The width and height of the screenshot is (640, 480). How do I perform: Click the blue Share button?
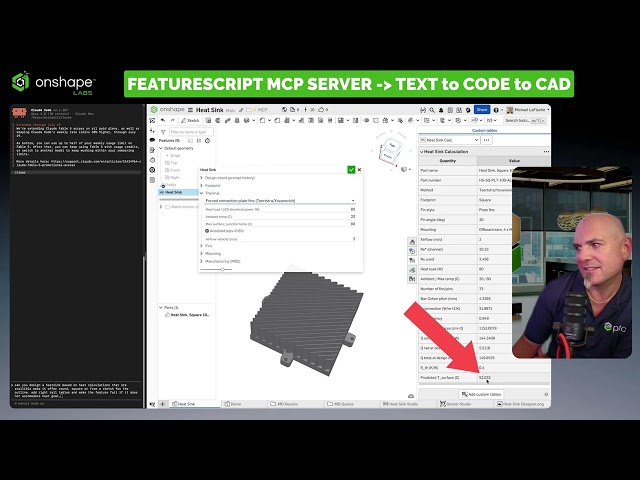482,110
